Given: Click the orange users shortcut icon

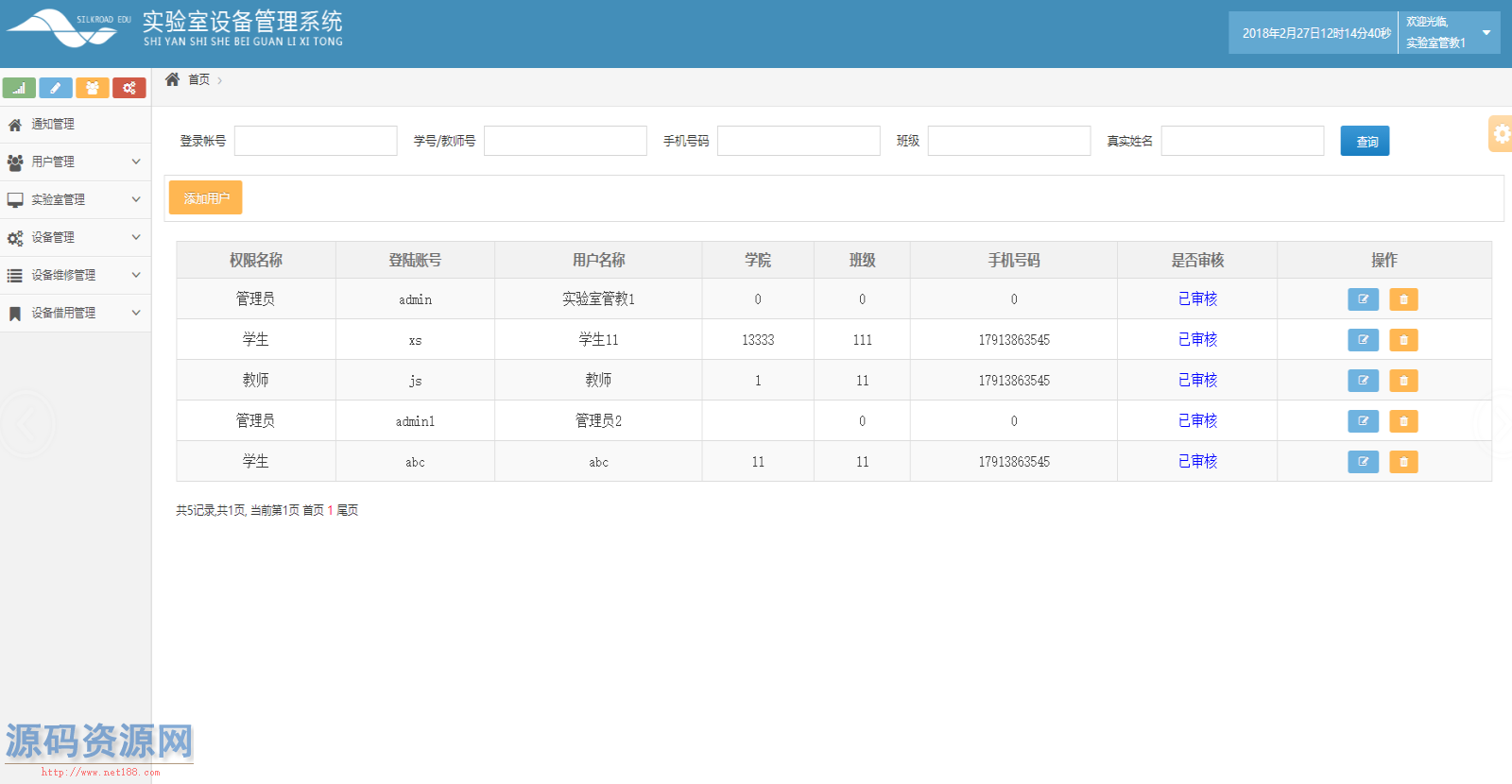Looking at the screenshot, I should click(92, 88).
